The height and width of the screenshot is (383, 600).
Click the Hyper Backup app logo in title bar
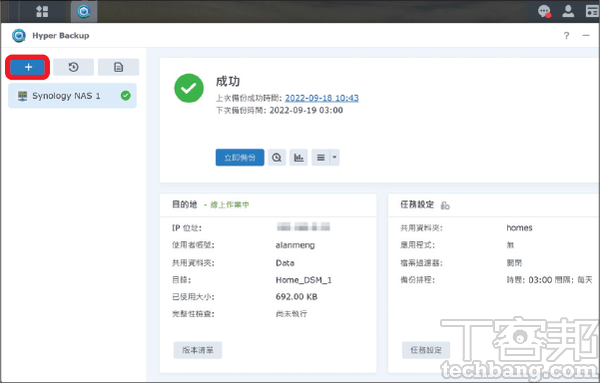point(19,36)
